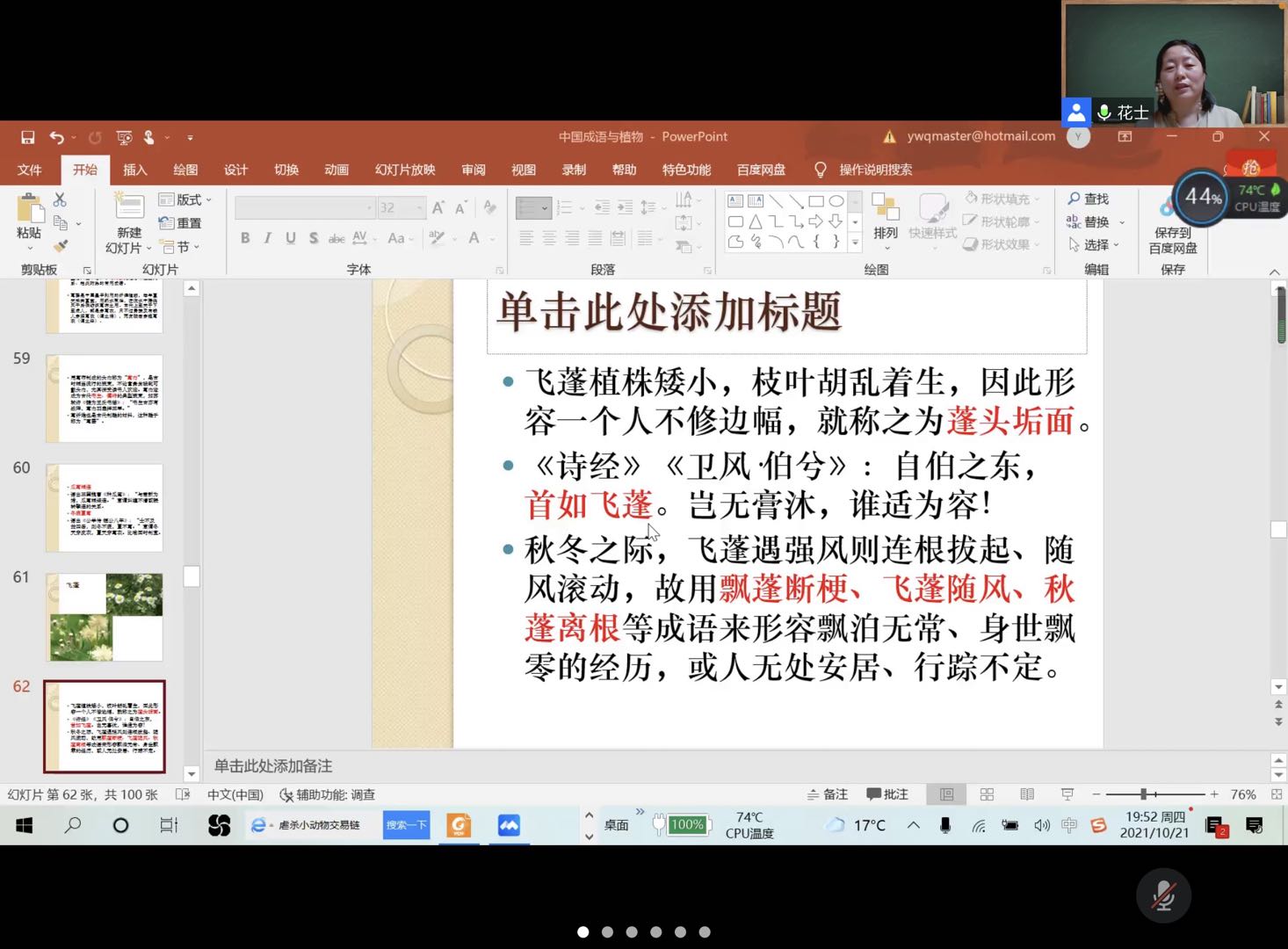Viewport: 1288px width, 949px height.
Task: Click the Save icon in quick access toolbar
Action: 28,137
